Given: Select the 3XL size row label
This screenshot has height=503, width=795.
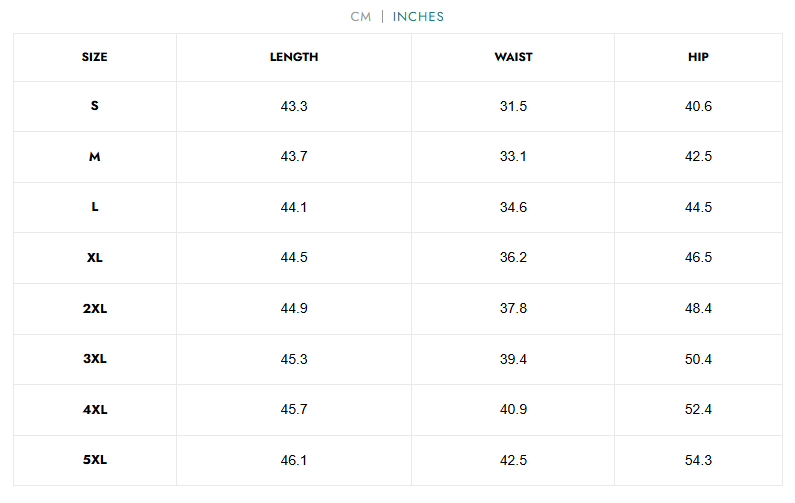Looking at the screenshot, I should [x=95, y=359].
